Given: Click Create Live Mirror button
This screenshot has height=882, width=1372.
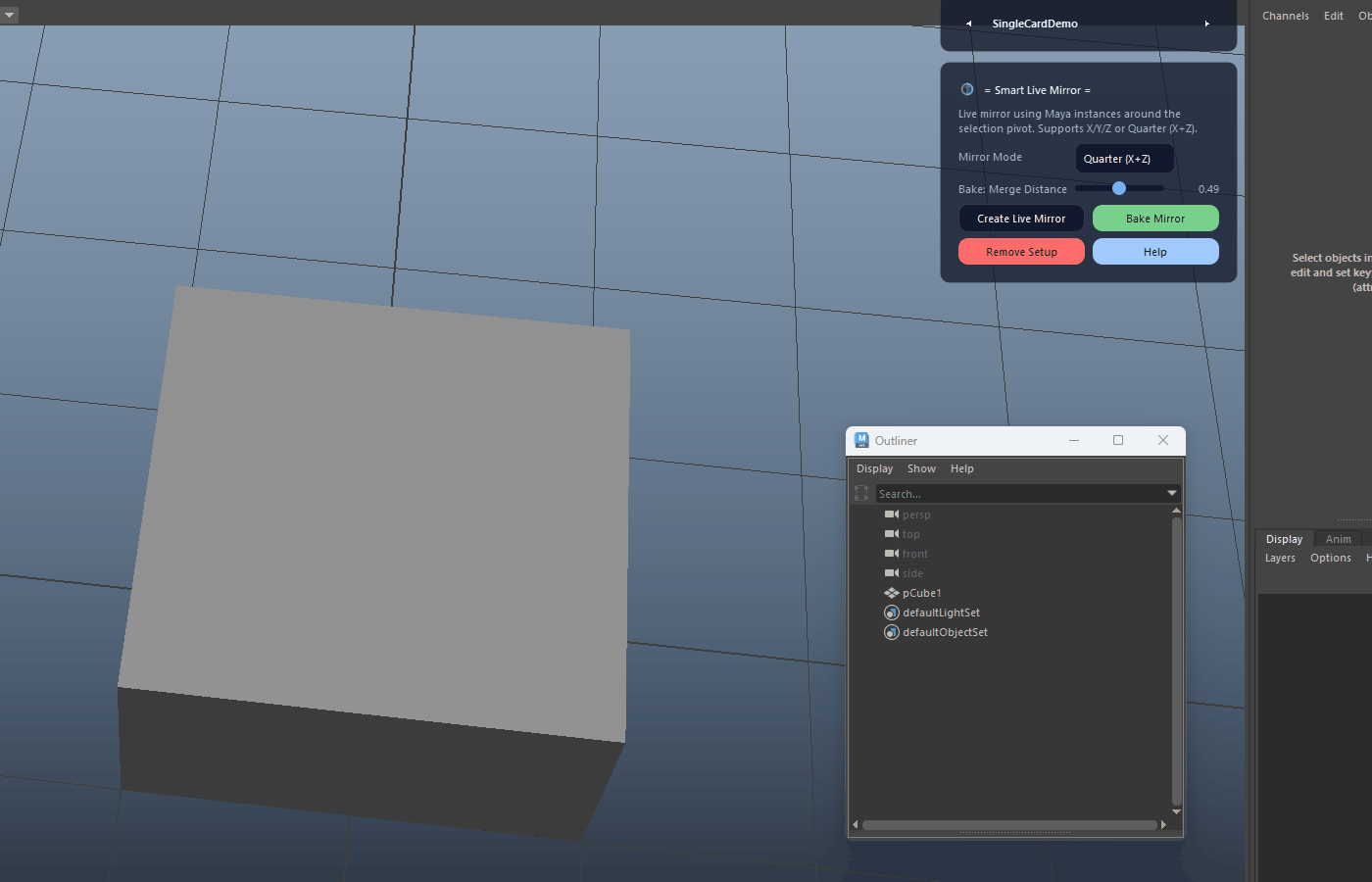Looking at the screenshot, I should [1021, 219].
